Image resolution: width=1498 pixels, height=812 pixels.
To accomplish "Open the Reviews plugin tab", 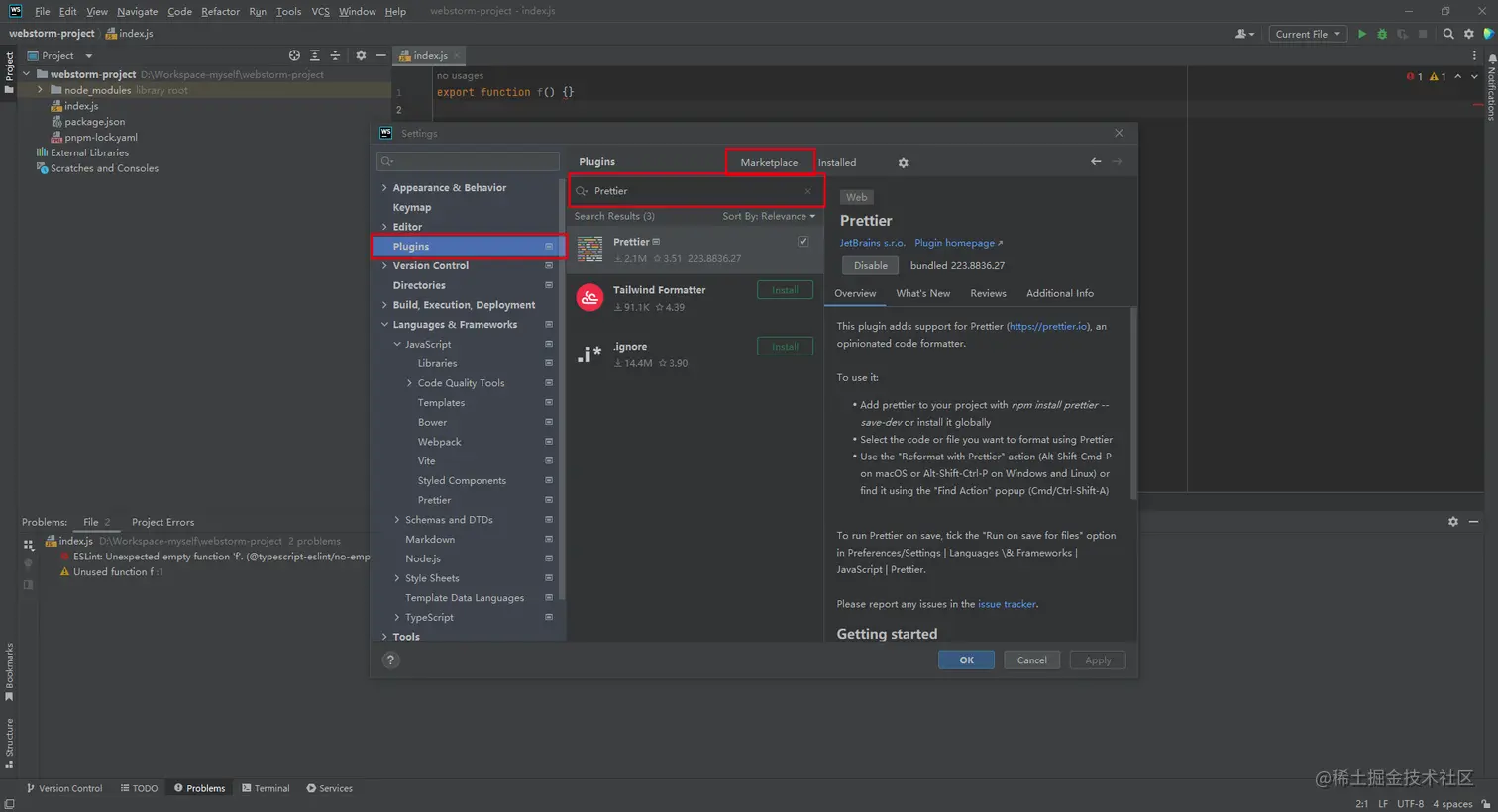I will tap(988, 293).
